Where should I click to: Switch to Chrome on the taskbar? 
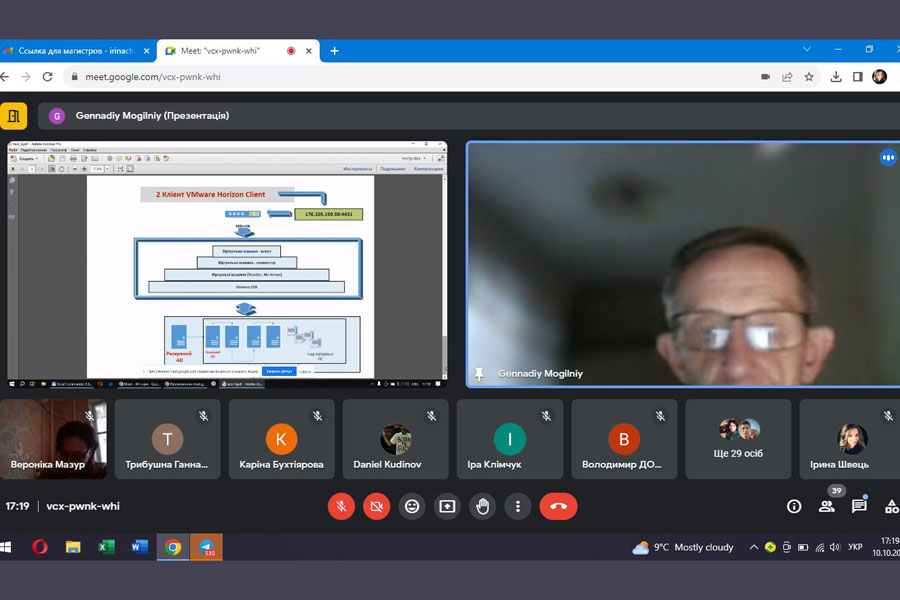pyautogui.click(x=173, y=547)
